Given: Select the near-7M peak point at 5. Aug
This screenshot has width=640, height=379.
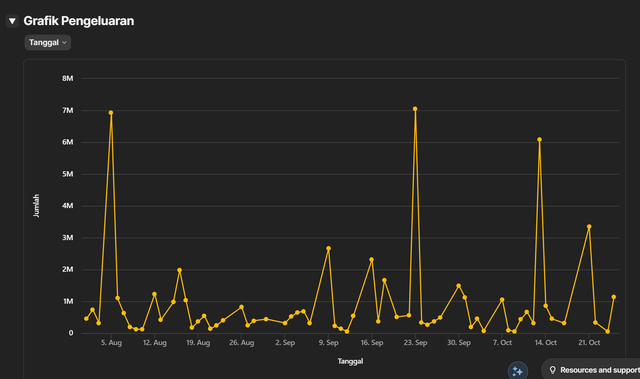Looking at the screenshot, I should tap(111, 113).
